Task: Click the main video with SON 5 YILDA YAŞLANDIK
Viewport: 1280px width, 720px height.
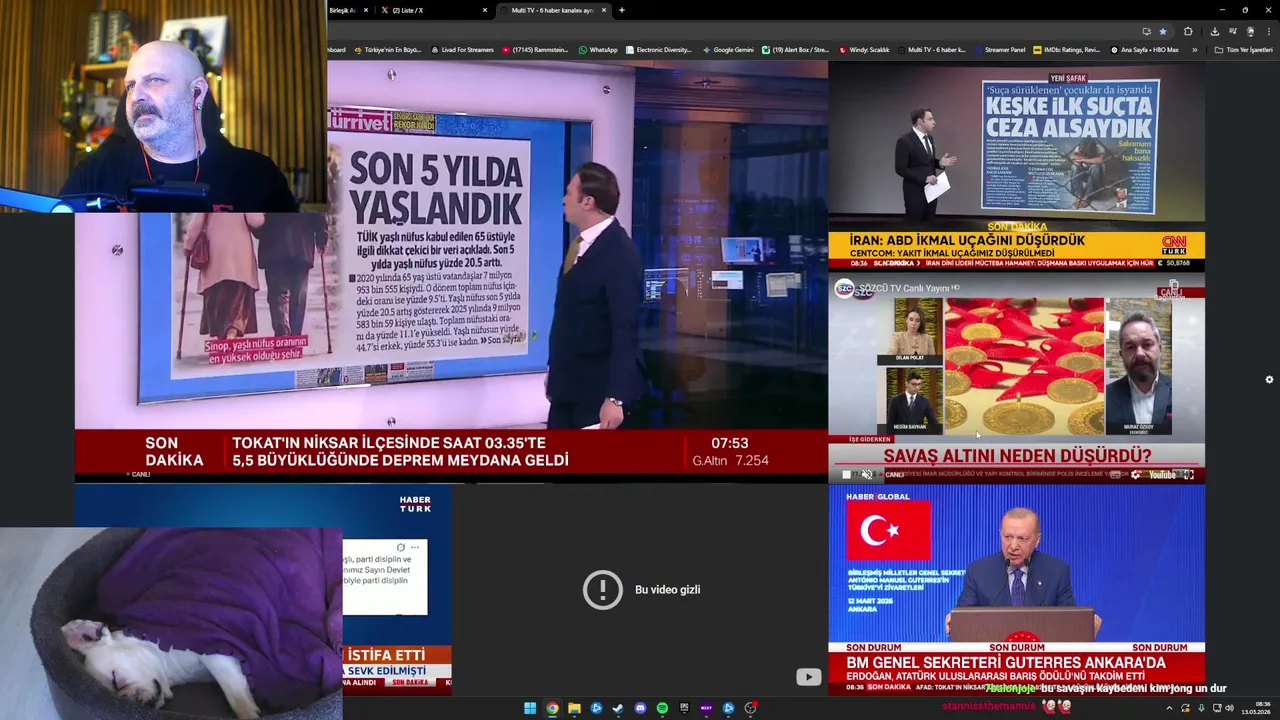Action: (451, 270)
